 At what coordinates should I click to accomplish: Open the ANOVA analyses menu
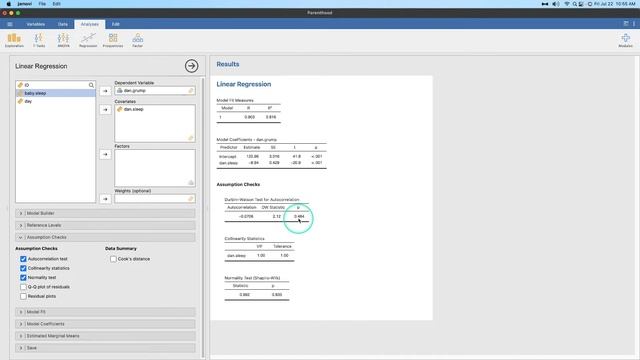[x=63, y=40]
